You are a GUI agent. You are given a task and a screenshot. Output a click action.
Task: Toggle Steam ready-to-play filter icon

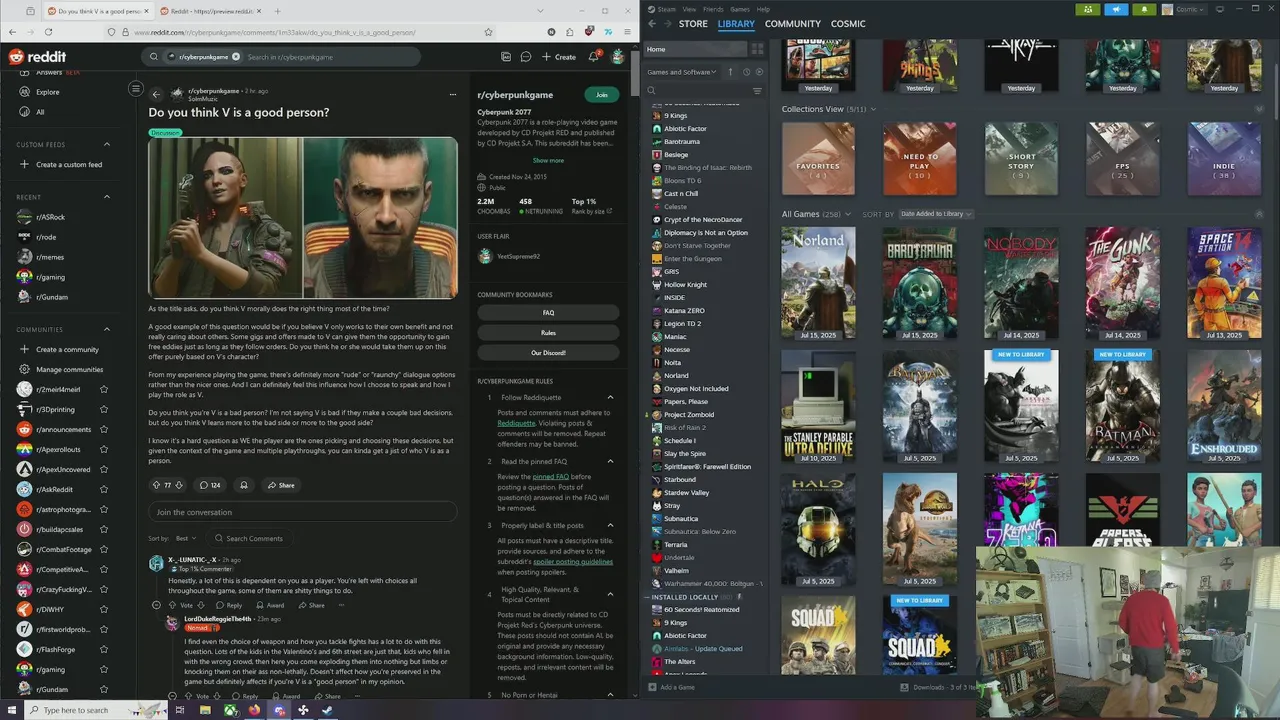pyautogui.click(x=759, y=72)
